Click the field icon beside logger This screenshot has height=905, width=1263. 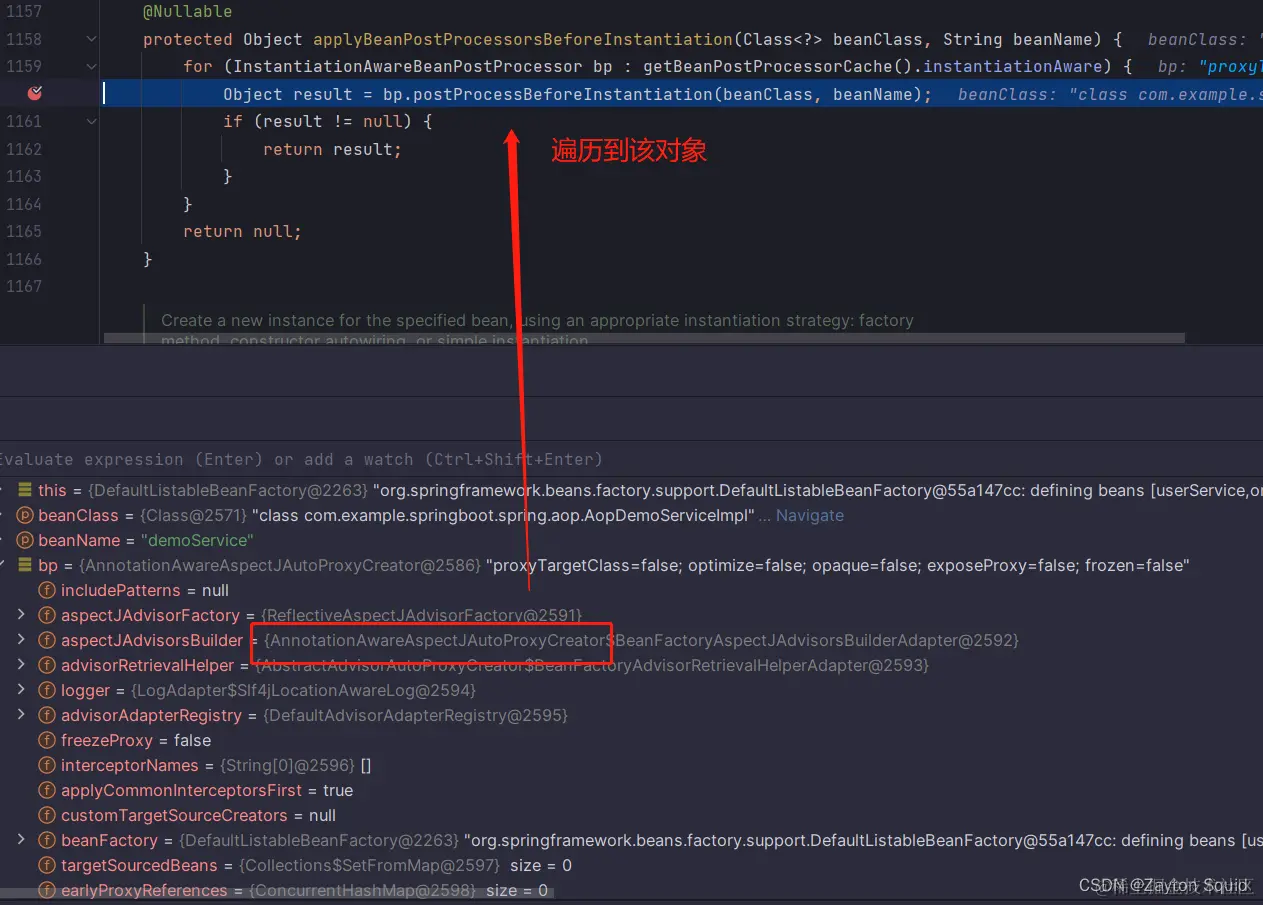coord(47,690)
